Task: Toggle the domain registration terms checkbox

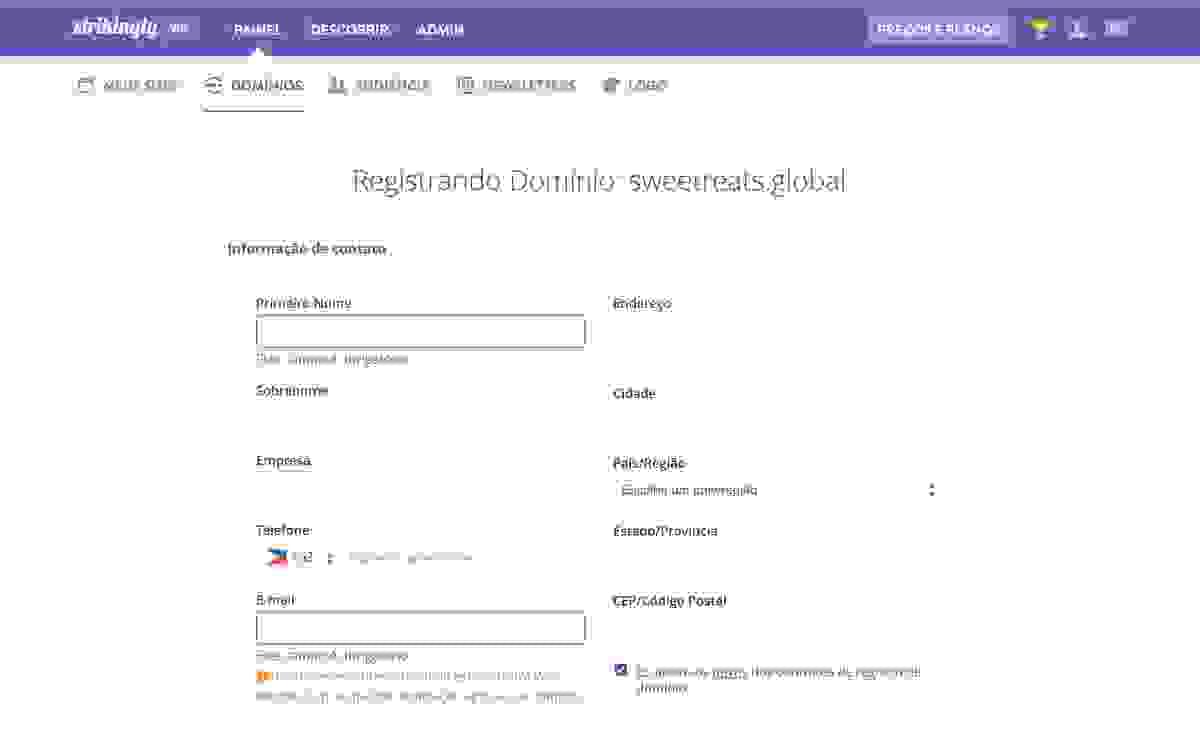Action: pyautogui.click(x=621, y=670)
